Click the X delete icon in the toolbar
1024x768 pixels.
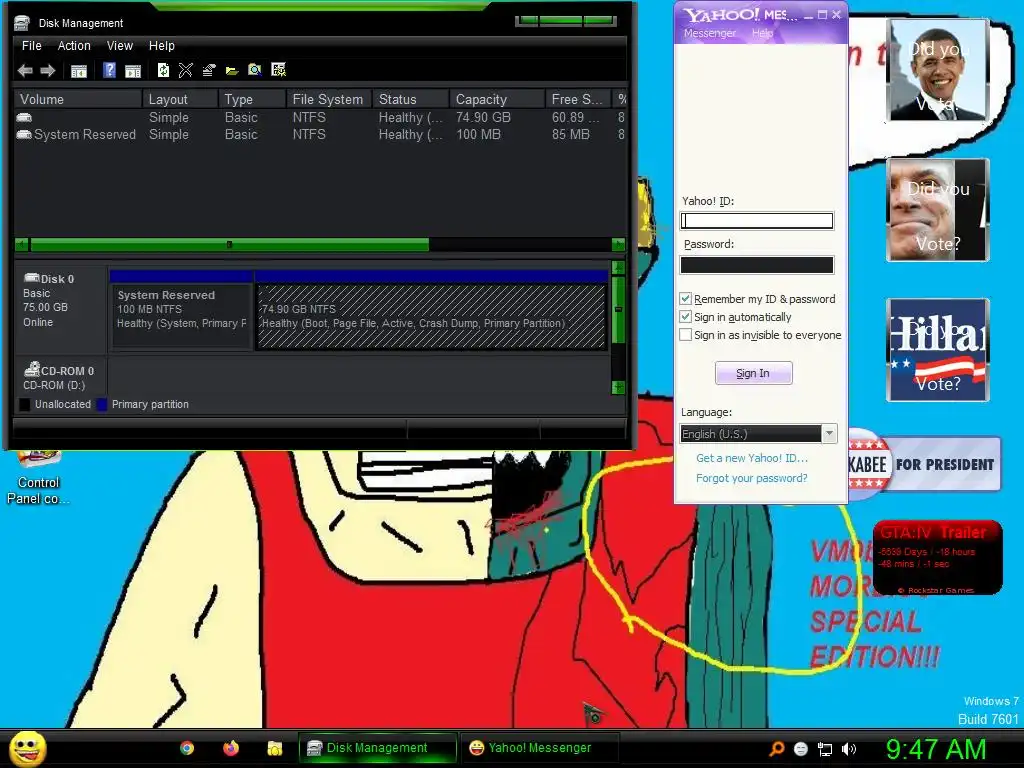click(185, 70)
